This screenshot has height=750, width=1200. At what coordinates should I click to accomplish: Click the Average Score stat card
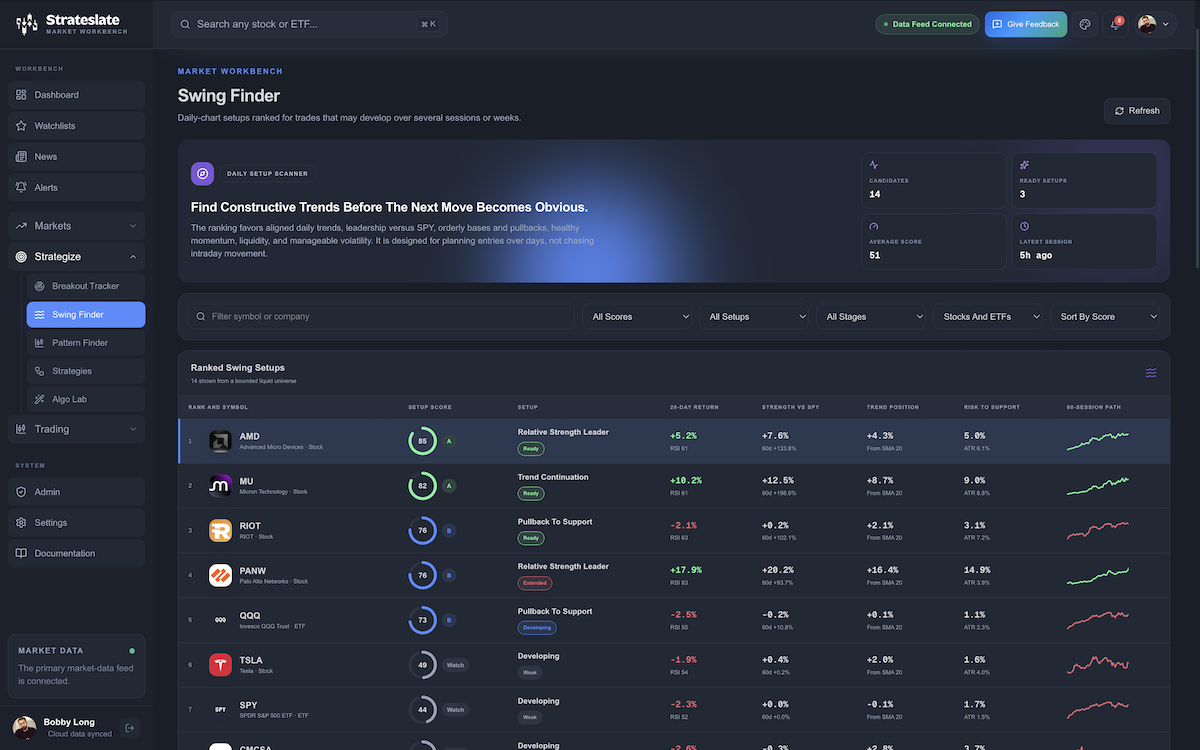coord(934,241)
